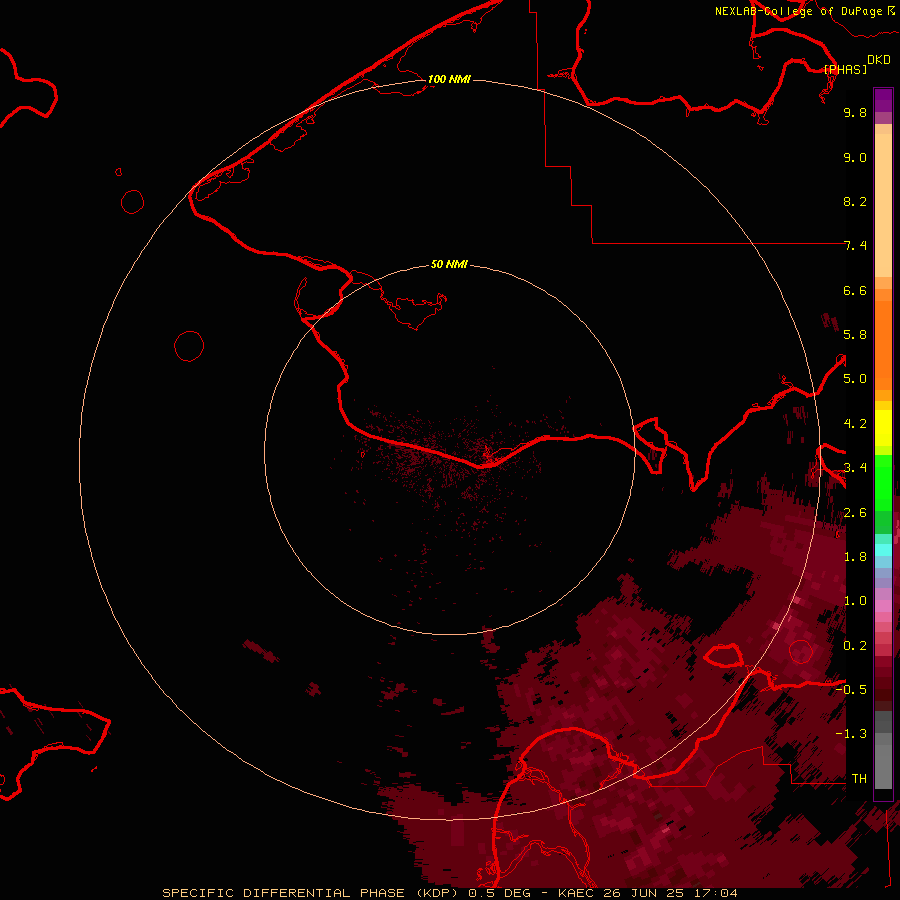Click the 100 NMI range ring label
The image size is (900, 900).
[449, 79]
